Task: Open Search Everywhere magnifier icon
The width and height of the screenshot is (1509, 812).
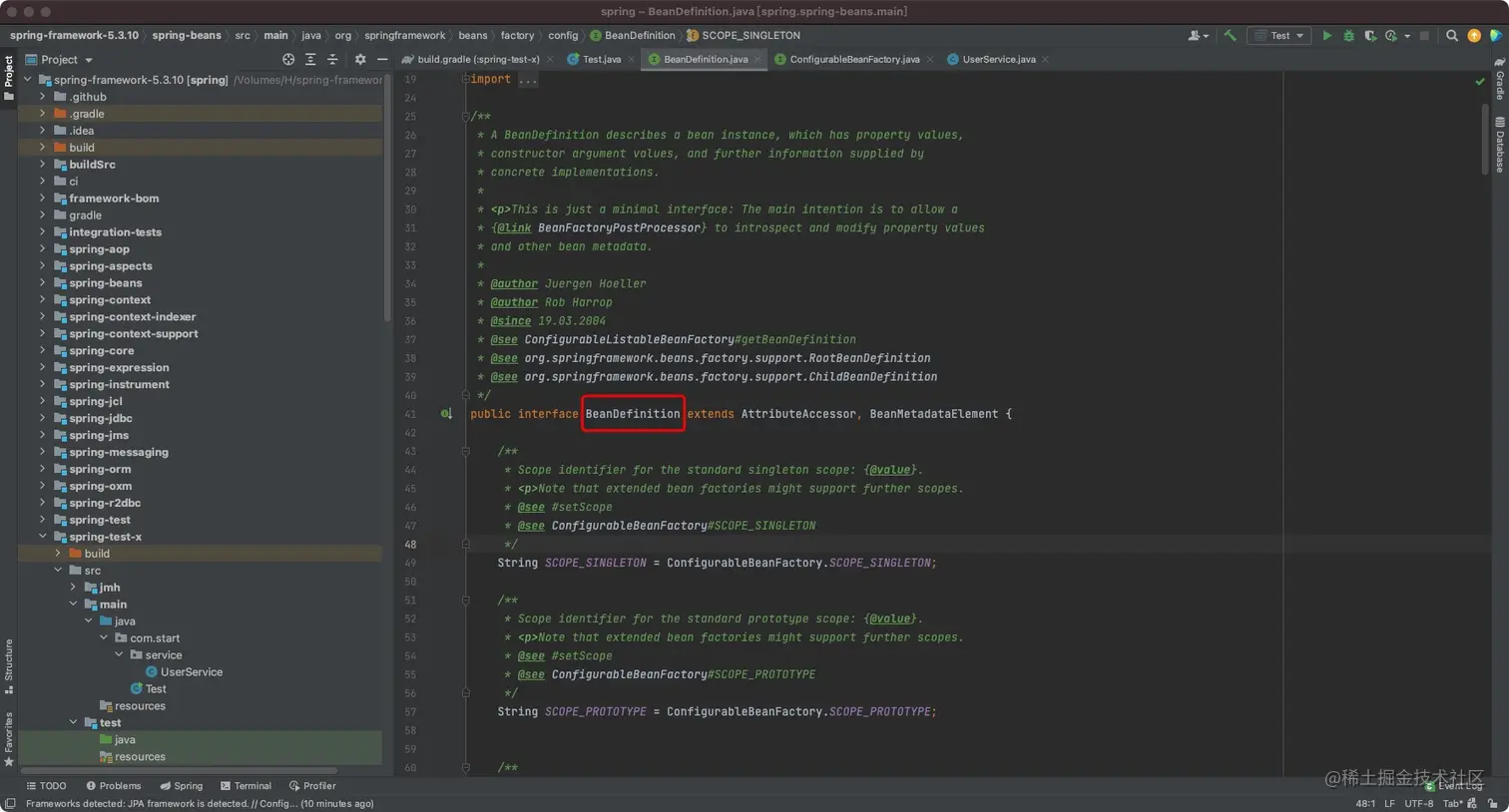Action: [x=1452, y=36]
